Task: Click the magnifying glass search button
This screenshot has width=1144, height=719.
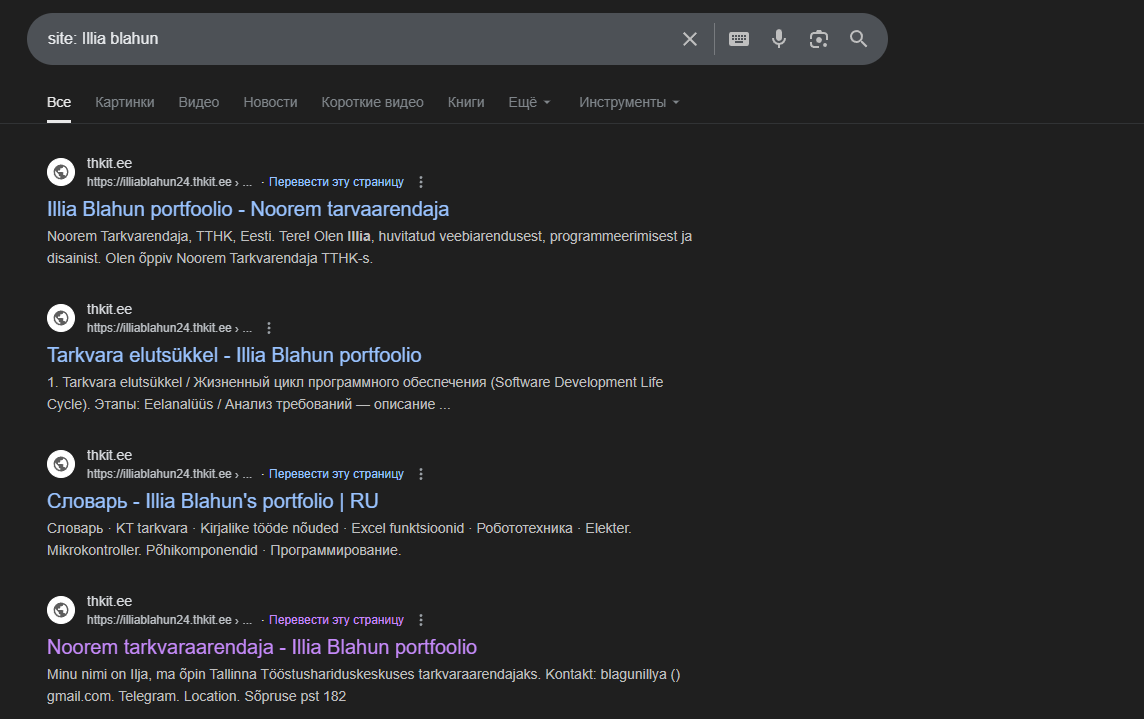Action: (x=858, y=39)
